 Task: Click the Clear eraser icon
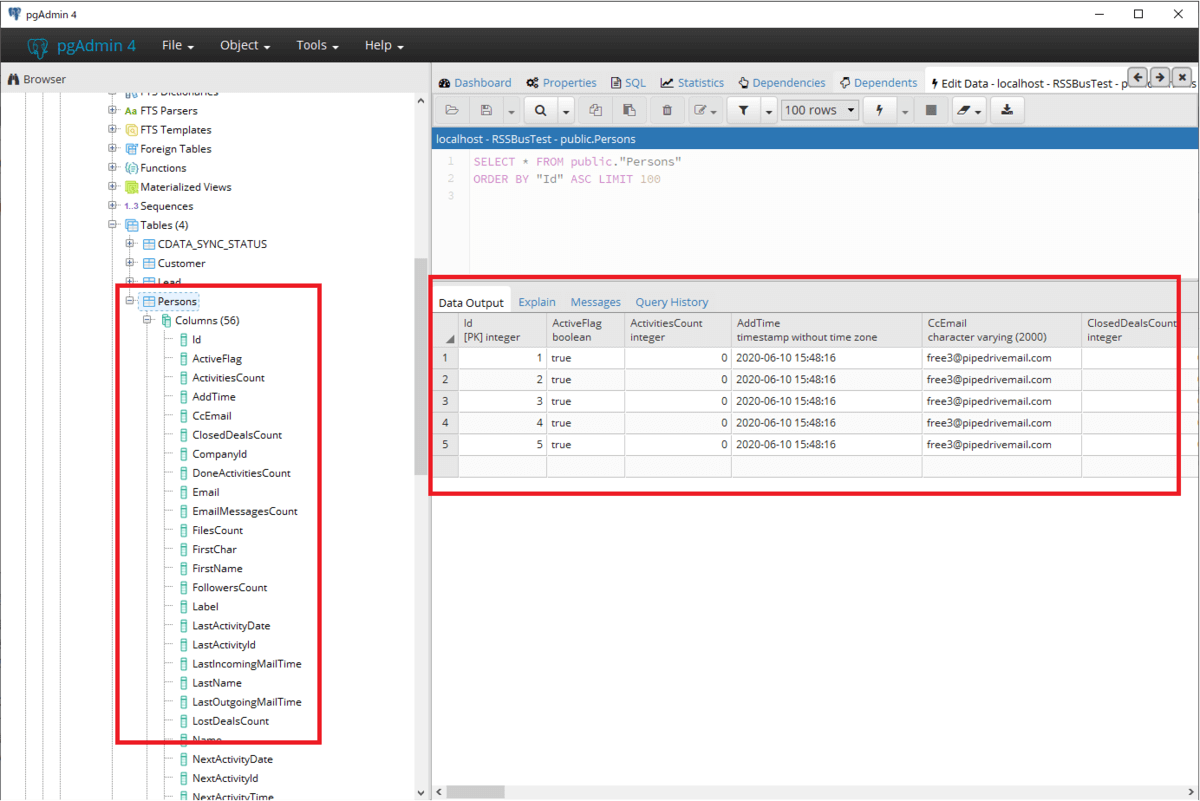[964, 110]
